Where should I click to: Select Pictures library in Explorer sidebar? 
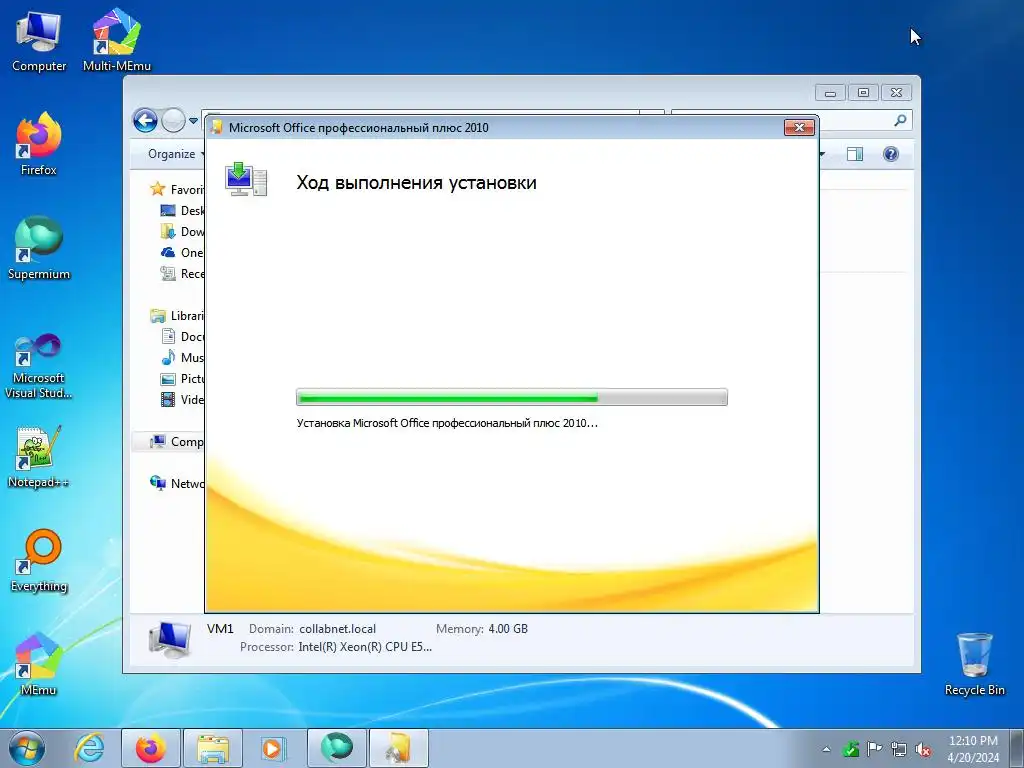[182, 378]
